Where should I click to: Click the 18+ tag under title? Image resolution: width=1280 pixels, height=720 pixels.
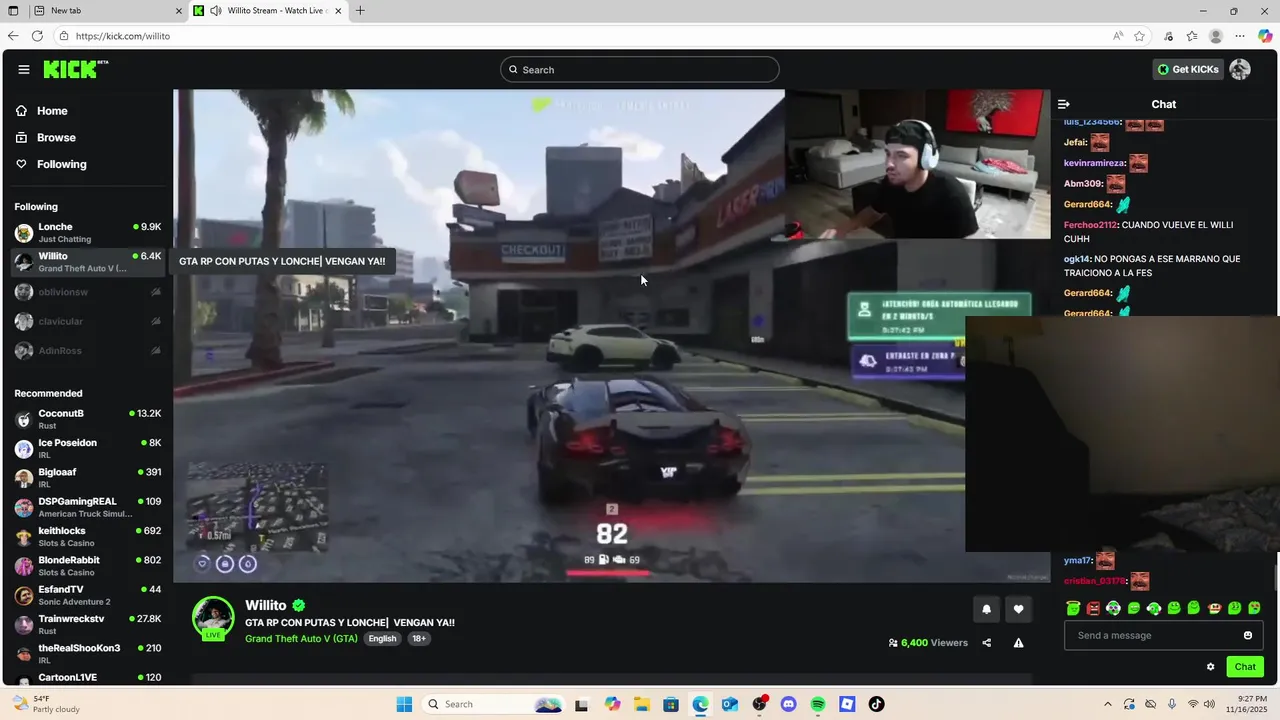(419, 638)
